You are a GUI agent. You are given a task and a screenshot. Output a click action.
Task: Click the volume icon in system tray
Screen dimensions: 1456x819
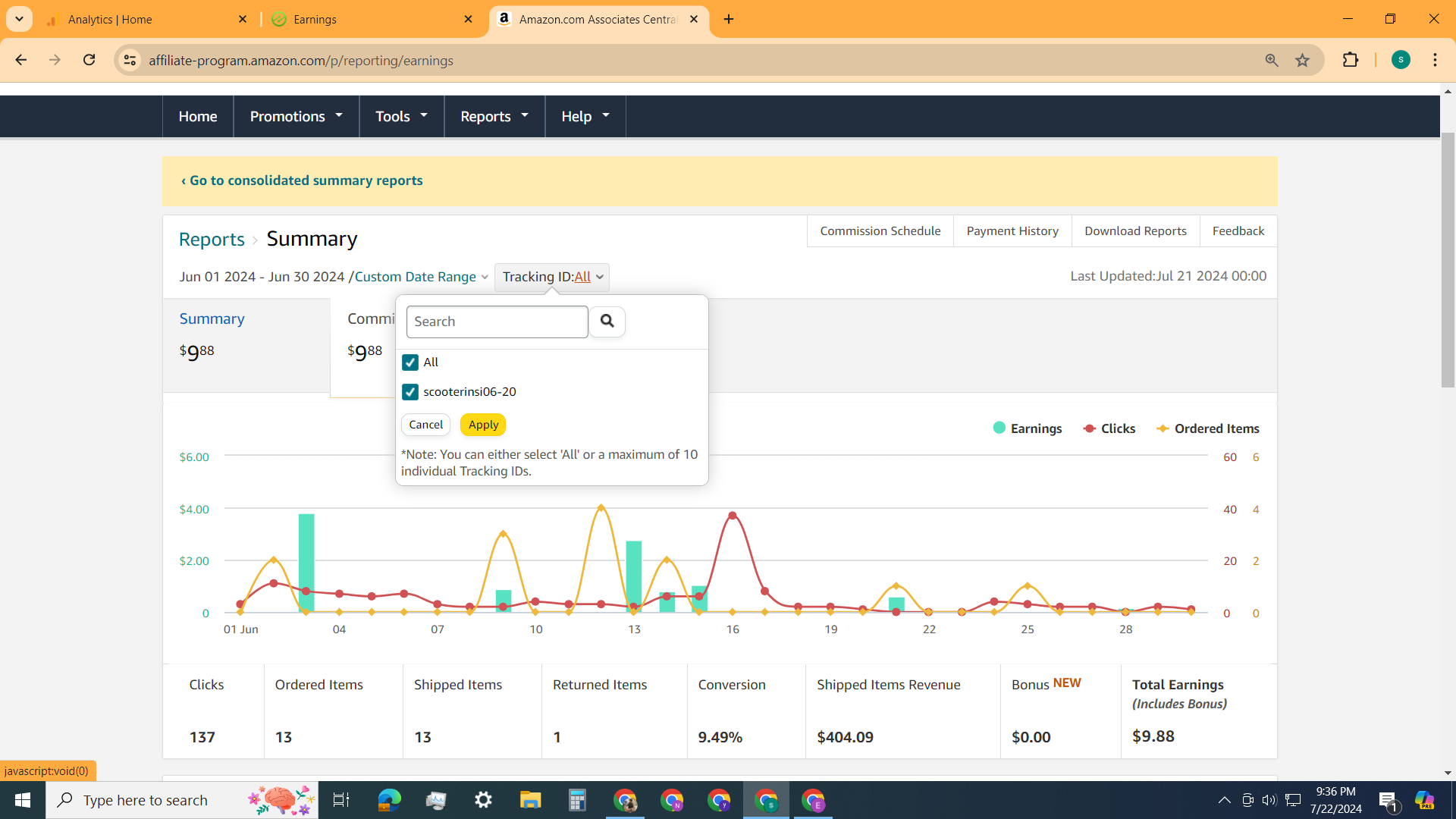coord(1269,800)
